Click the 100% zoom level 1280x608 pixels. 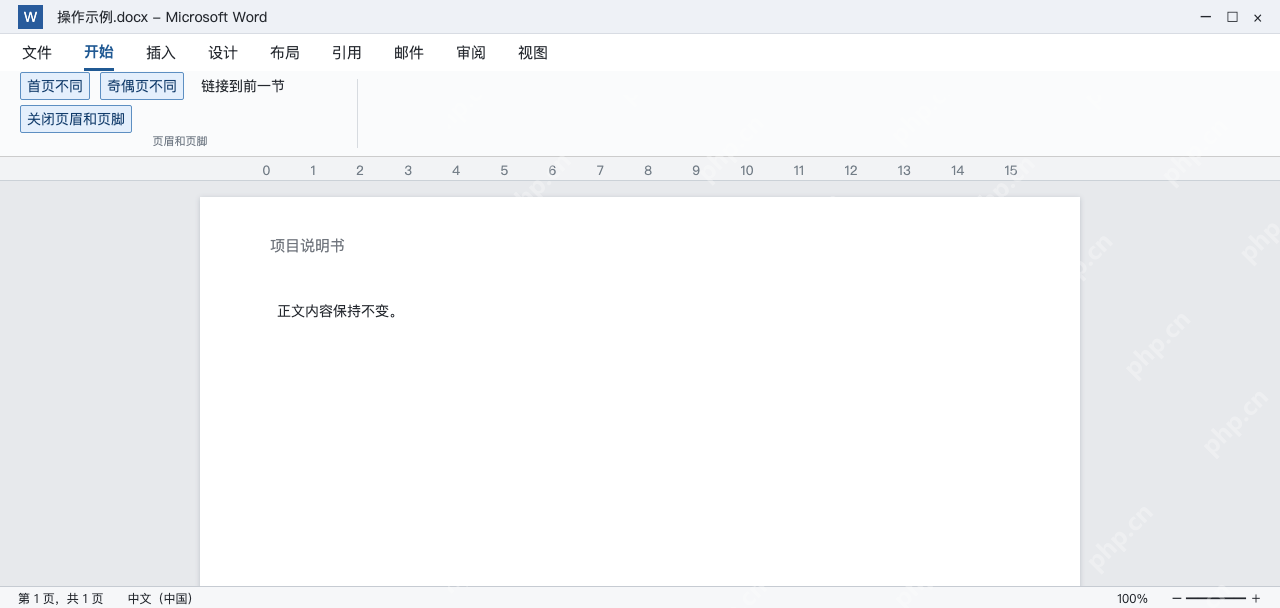tap(1132, 599)
